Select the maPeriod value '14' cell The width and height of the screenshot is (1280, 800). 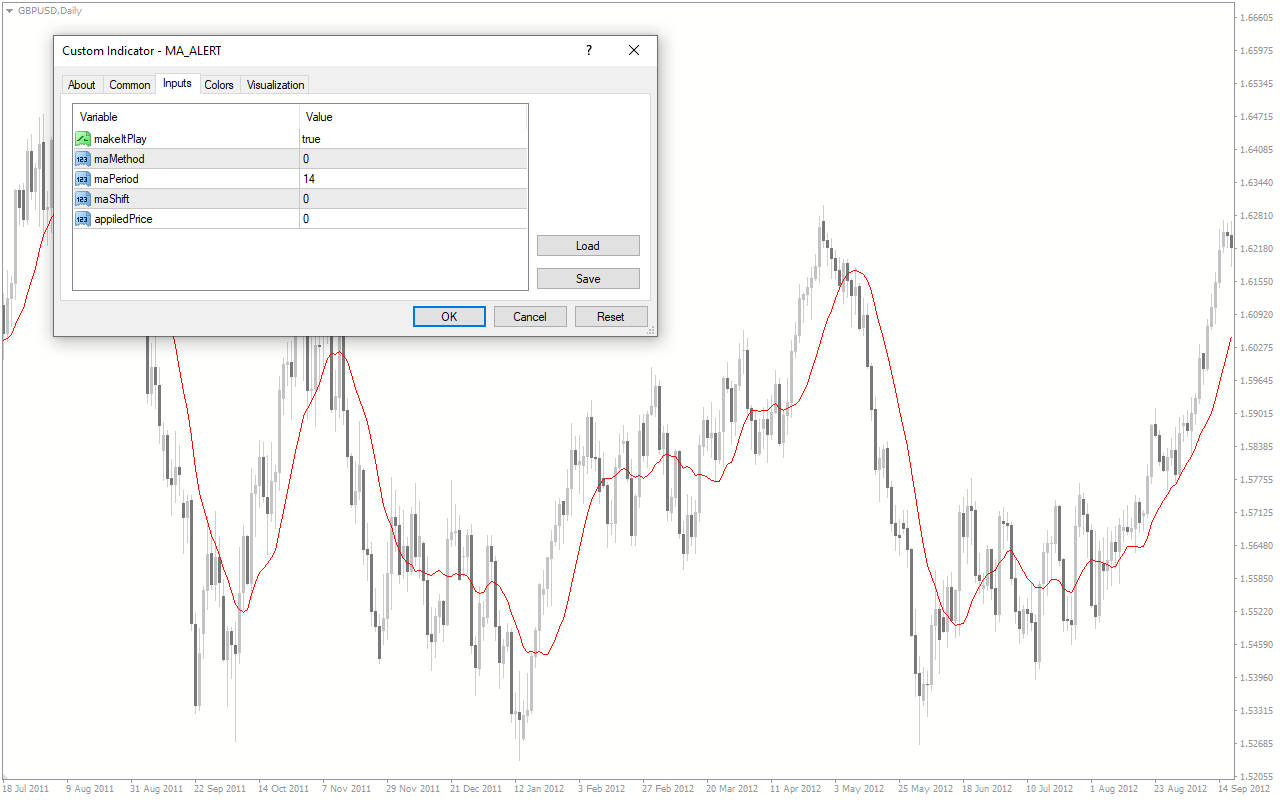click(413, 179)
